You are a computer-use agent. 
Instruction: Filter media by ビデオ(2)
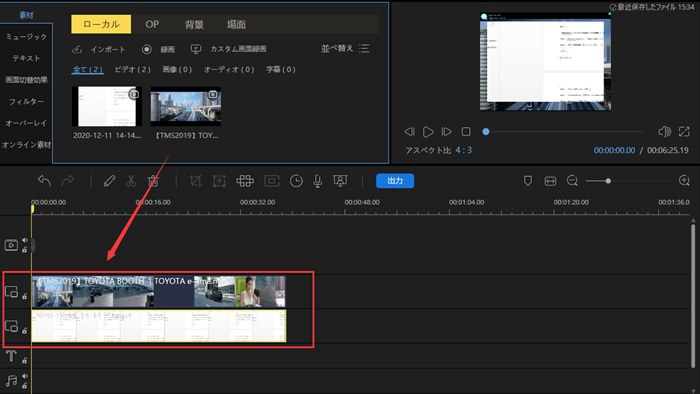(133, 70)
